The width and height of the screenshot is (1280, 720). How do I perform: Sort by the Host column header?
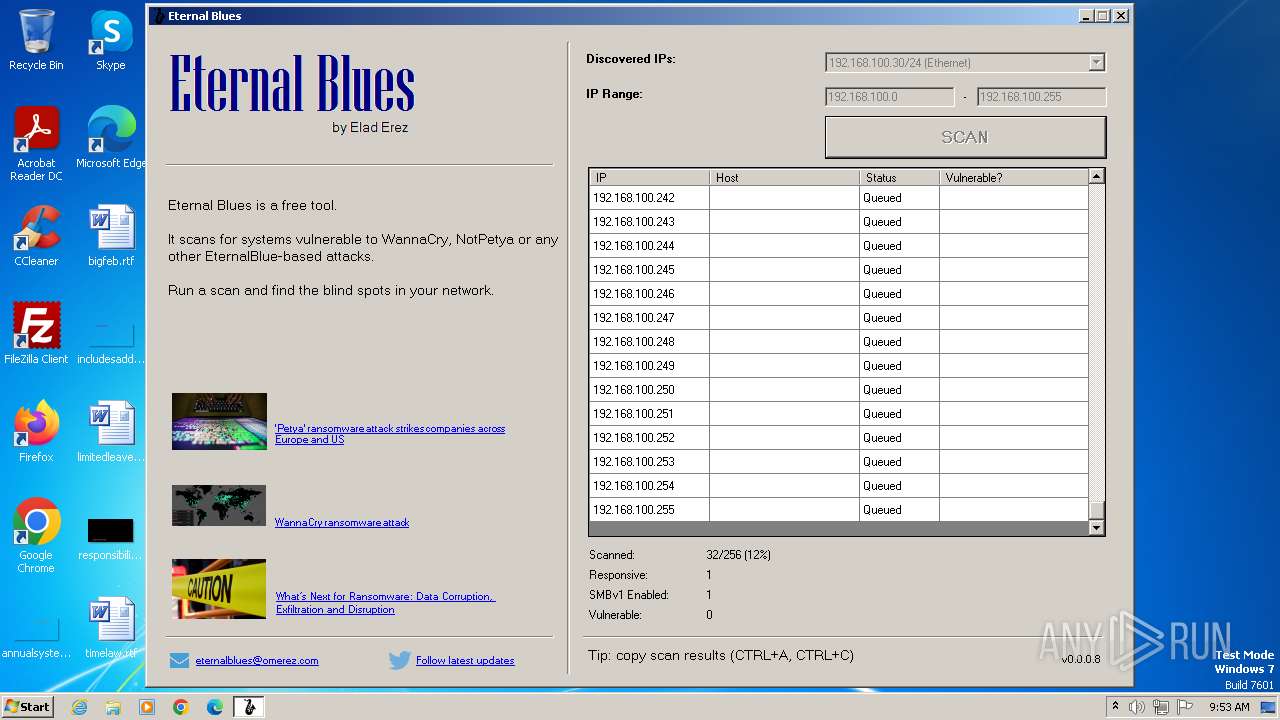(x=784, y=177)
